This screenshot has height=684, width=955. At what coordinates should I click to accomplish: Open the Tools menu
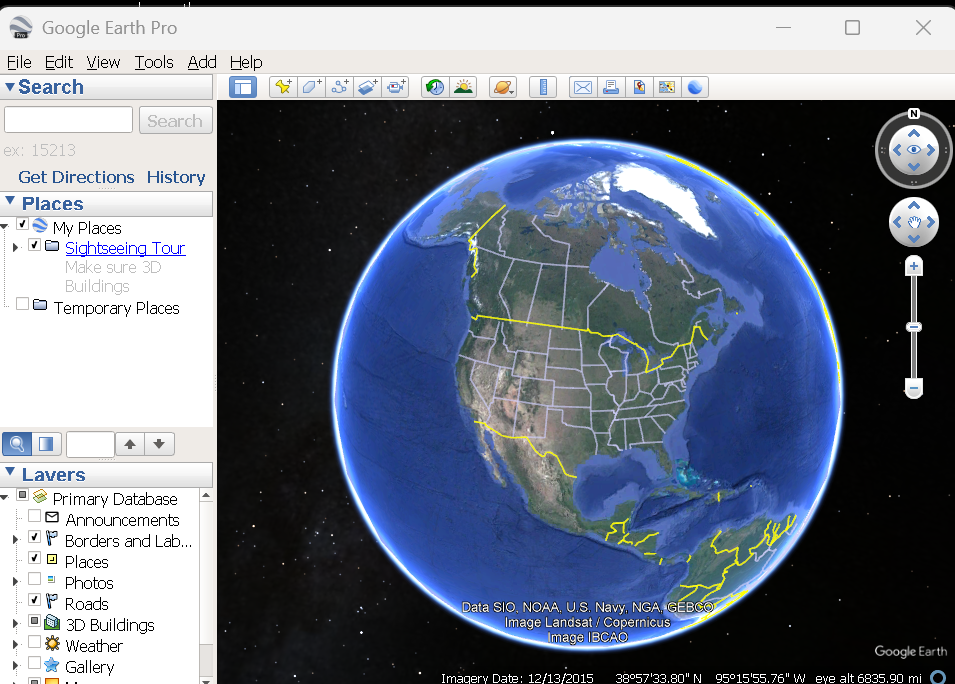coord(154,62)
